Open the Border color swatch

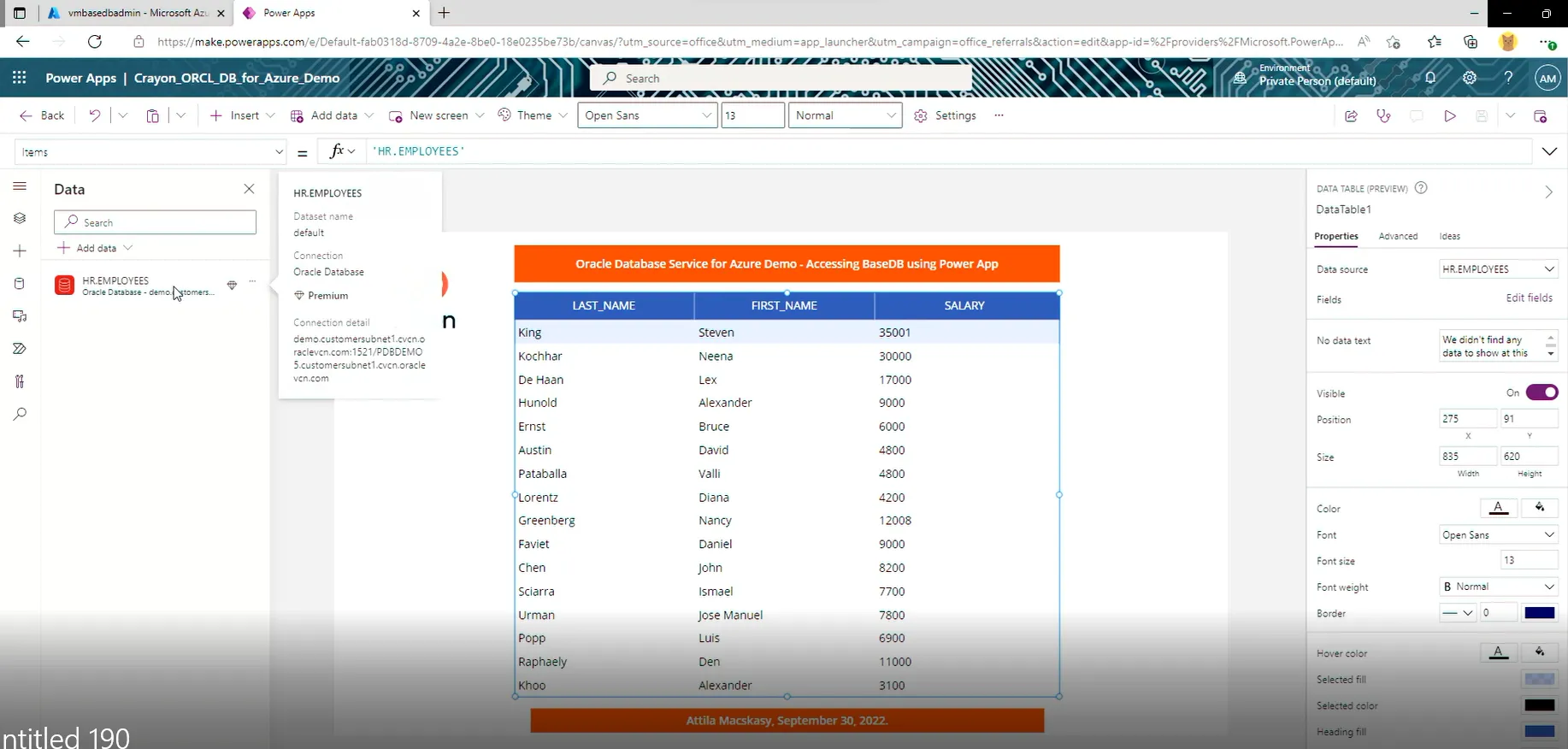1540,613
